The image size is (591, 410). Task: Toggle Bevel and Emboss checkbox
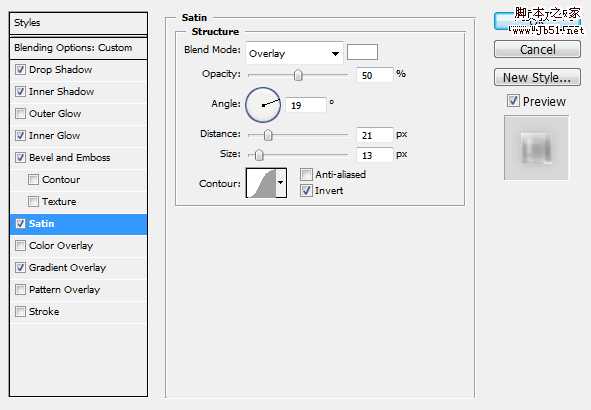pos(20,158)
